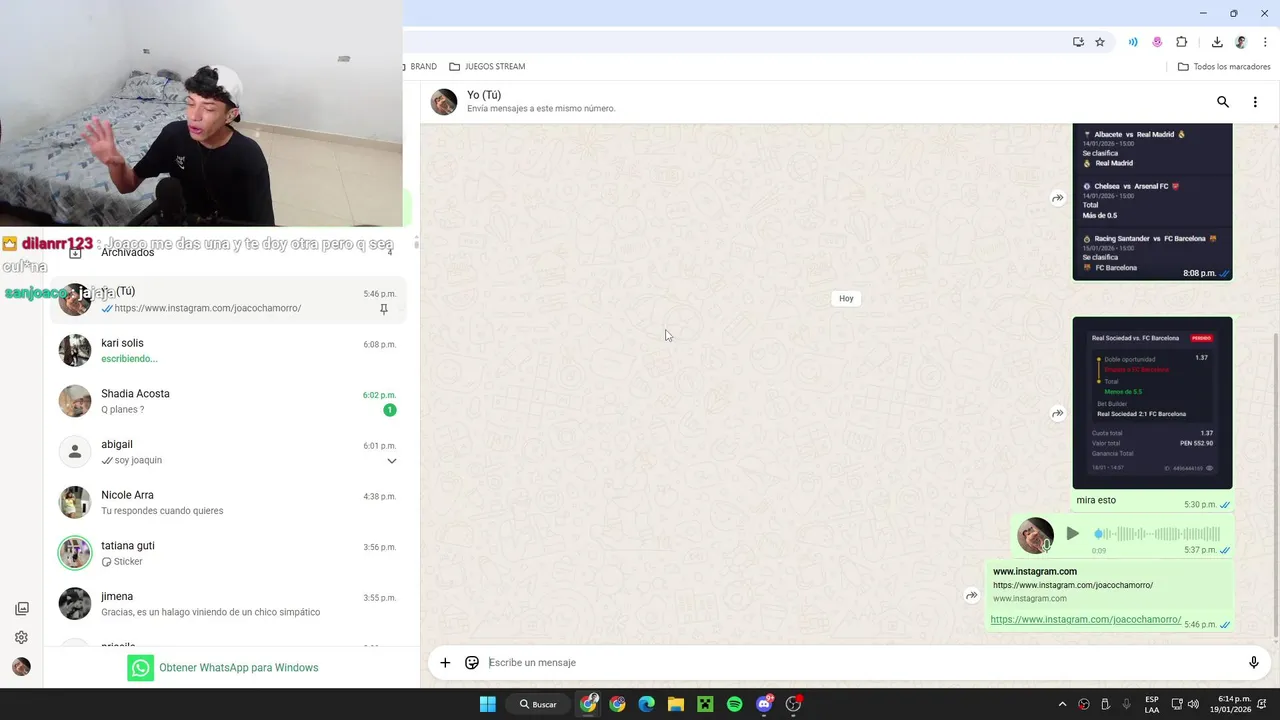Open the kari solis chat
This screenshot has height=720, width=1280.
point(228,350)
